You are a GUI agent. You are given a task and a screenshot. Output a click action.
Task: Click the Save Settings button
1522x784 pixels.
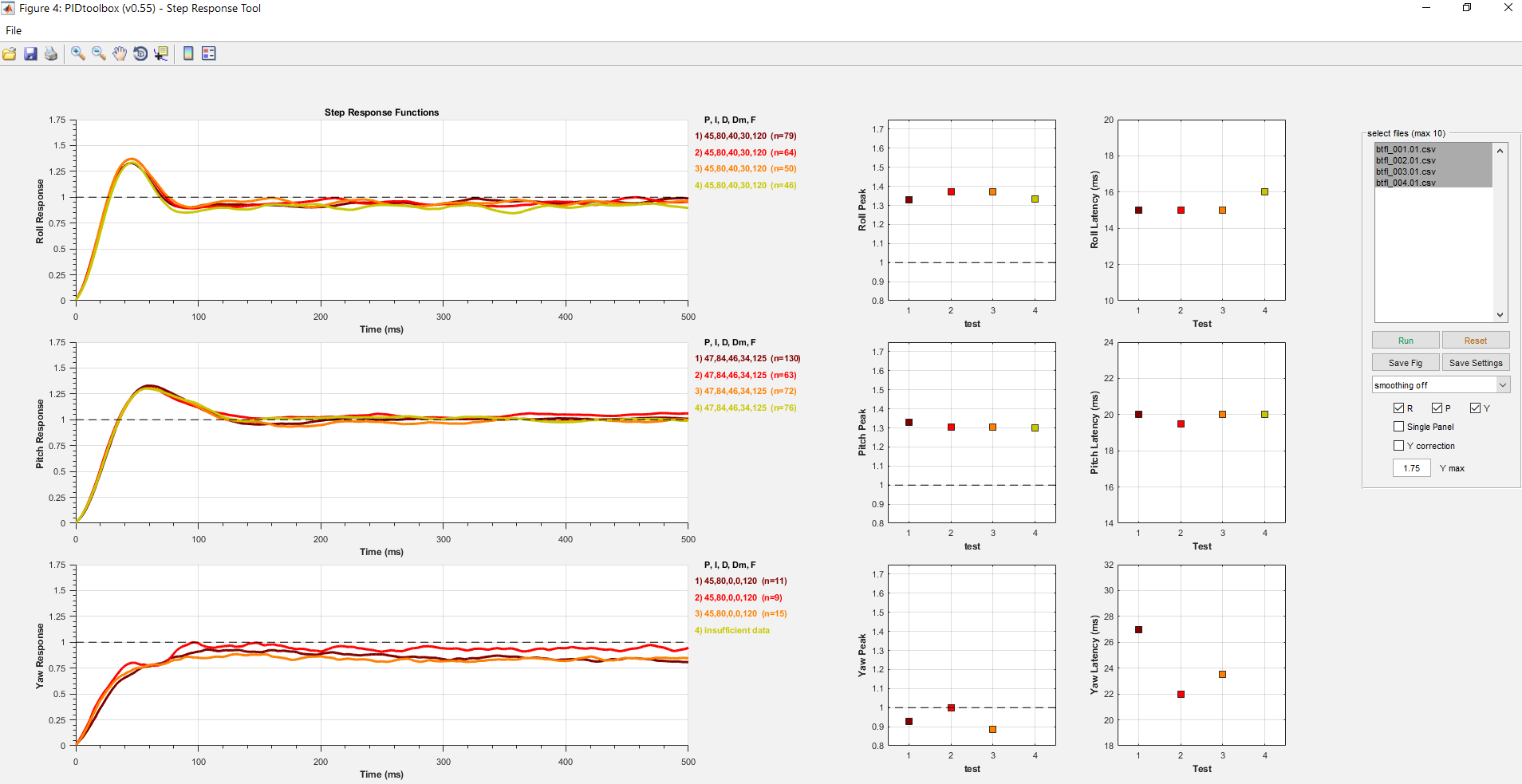1476,362
